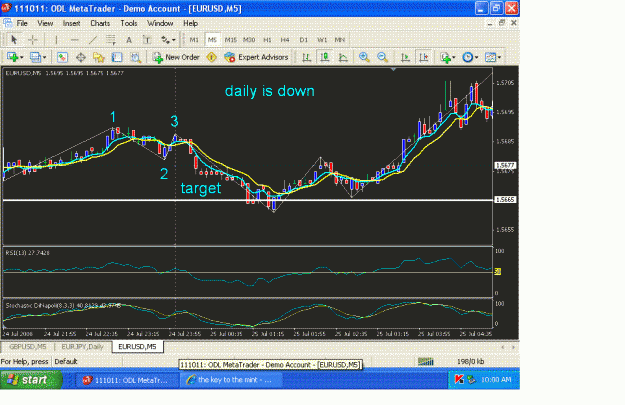The height and width of the screenshot is (405, 625).
Task: Open the Navigator folder-star icon
Action: (x=98, y=57)
